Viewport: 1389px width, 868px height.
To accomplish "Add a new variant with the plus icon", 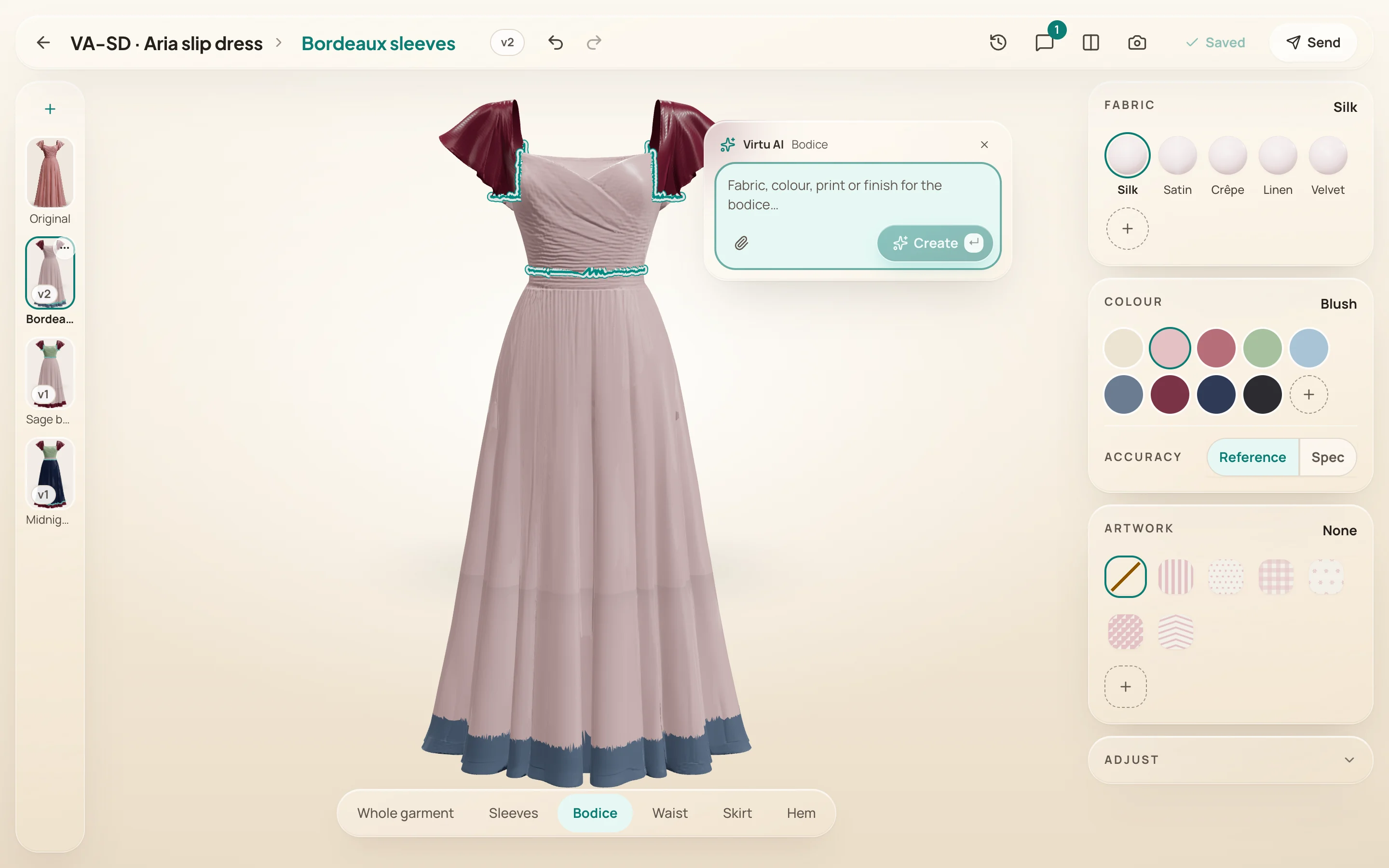I will [x=50, y=109].
